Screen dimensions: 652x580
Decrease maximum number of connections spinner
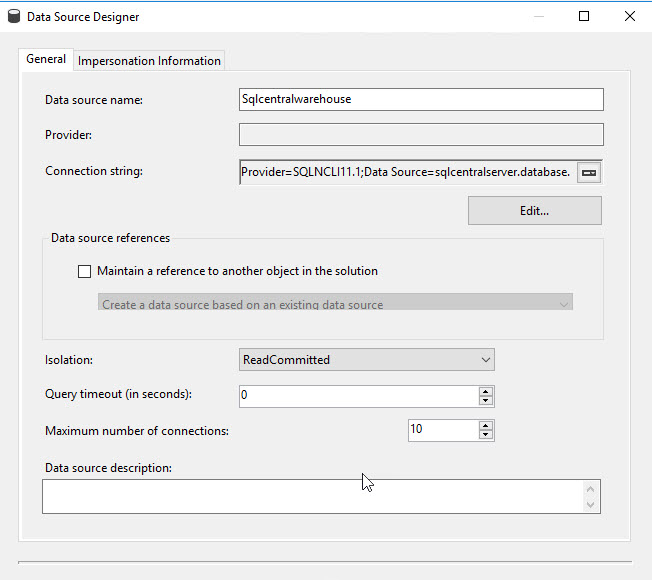pos(486,435)
